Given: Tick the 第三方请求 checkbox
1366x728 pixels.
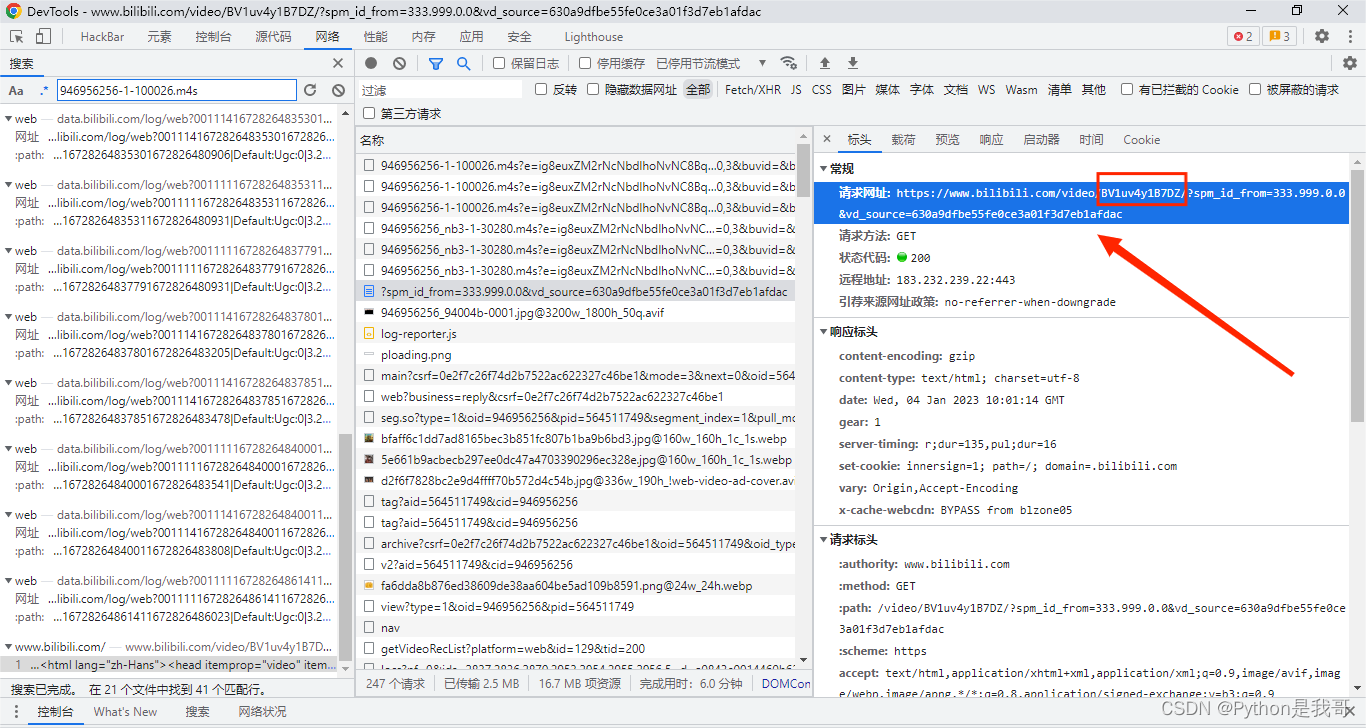Looking at the screenshot, I should click(369, 113).
